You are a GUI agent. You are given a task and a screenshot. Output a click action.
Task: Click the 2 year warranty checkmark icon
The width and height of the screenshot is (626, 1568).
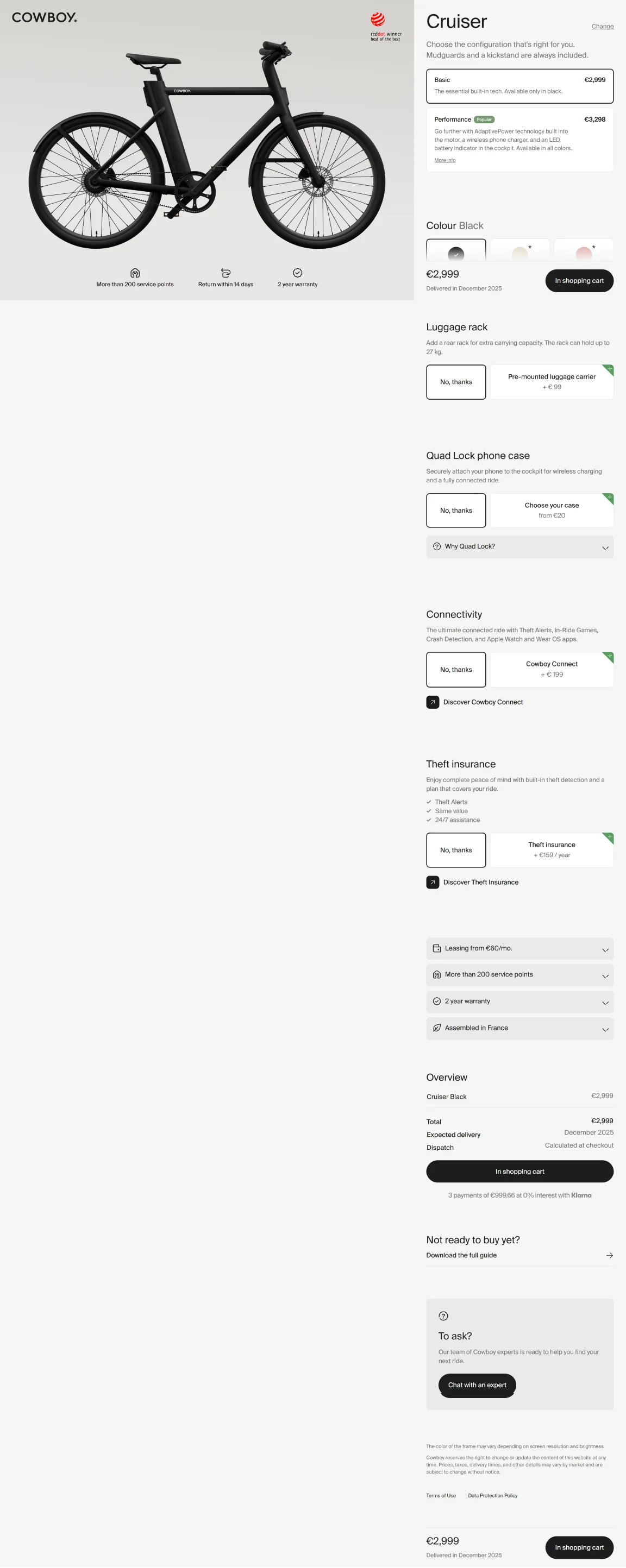point(297,273)
